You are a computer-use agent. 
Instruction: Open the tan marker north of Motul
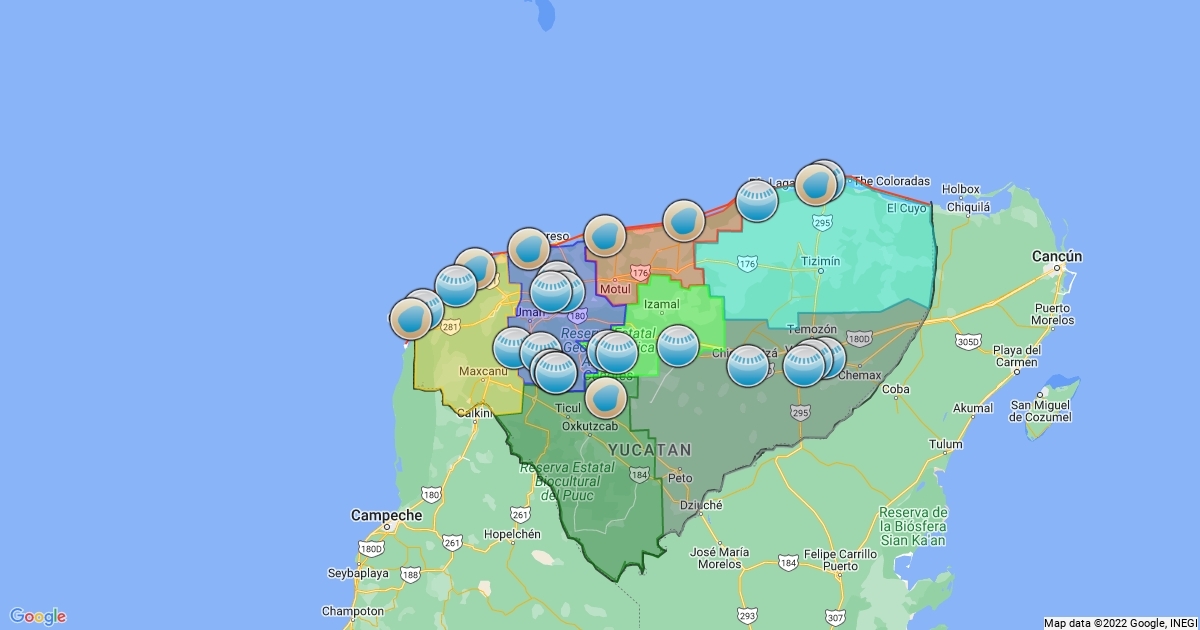point(605,236)
